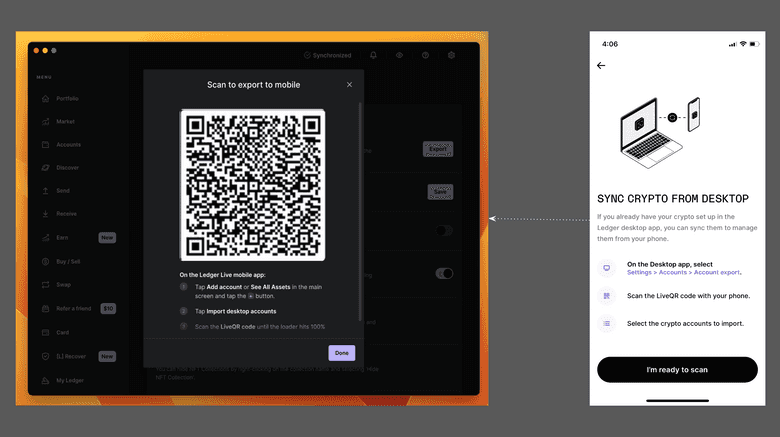Screen dimensions: 780x437
Task: Tap the I'm ready to scan button
Action: click(x=676, y=370)
